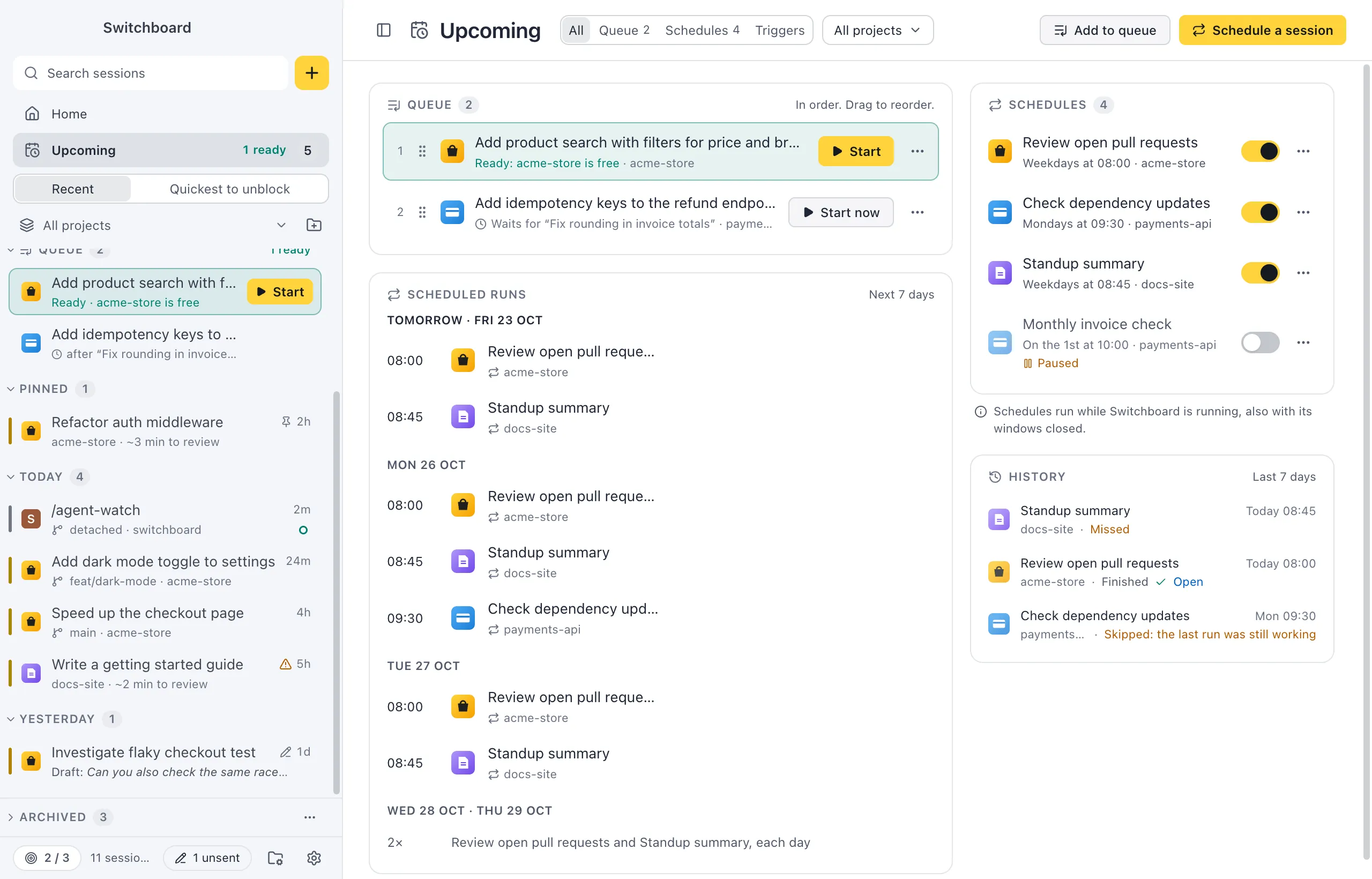1372x879 pixels.
Task: Expand the Archived section
Action: pyautogui.click(x=11, y=817)
